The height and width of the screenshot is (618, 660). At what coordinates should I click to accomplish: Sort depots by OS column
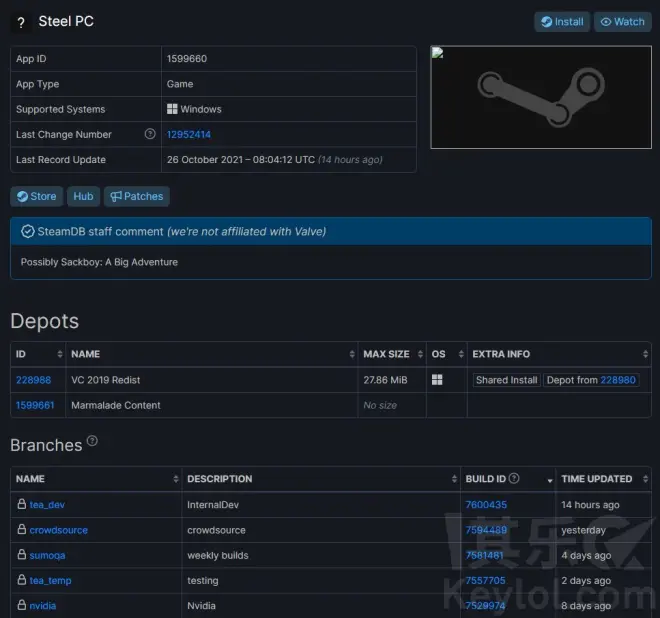447,354
